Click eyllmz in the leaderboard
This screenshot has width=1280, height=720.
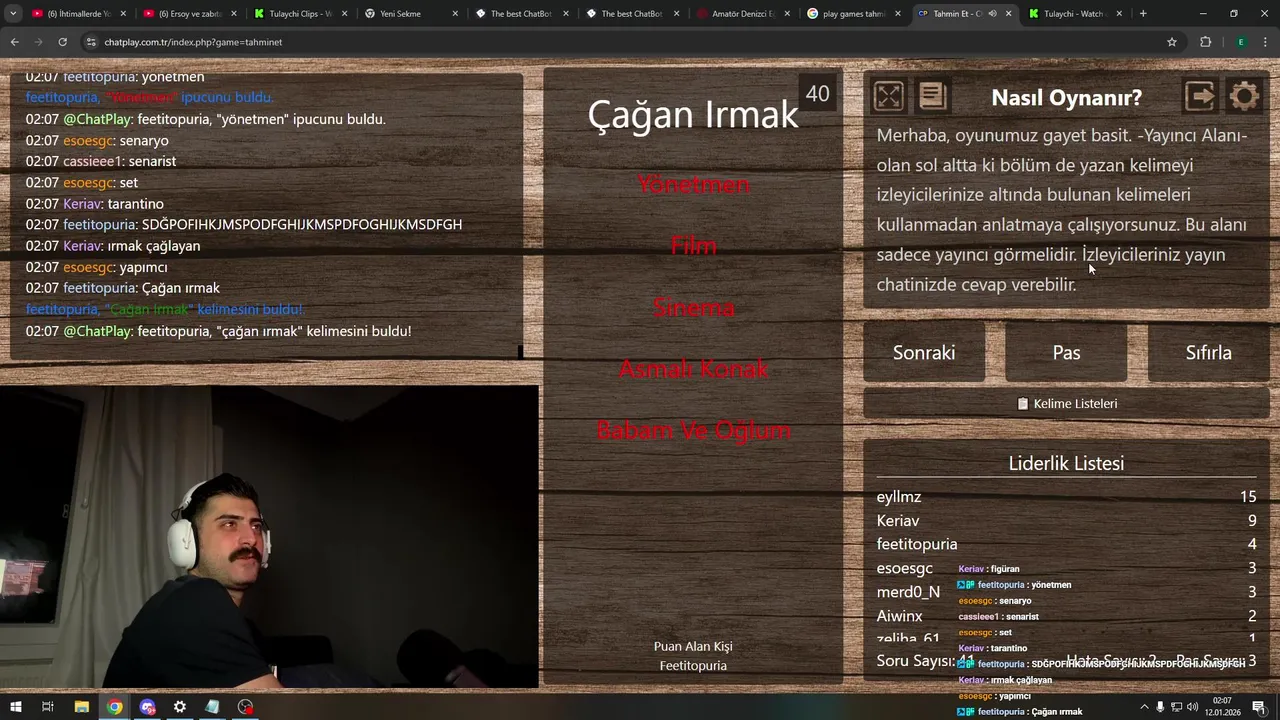point(899,497)
